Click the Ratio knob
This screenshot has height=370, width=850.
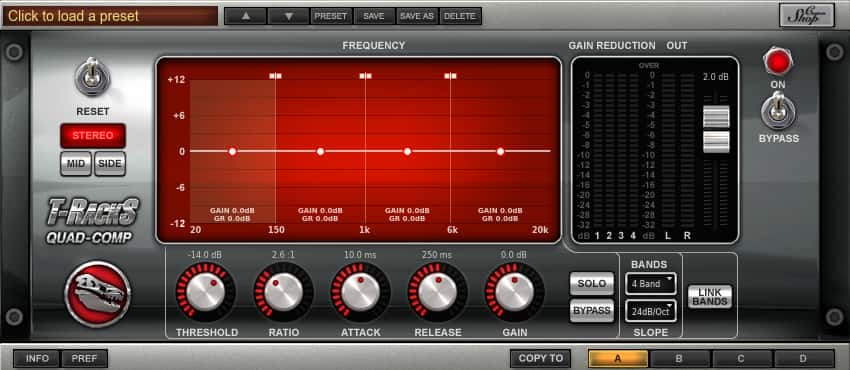[x=284, y=292]
